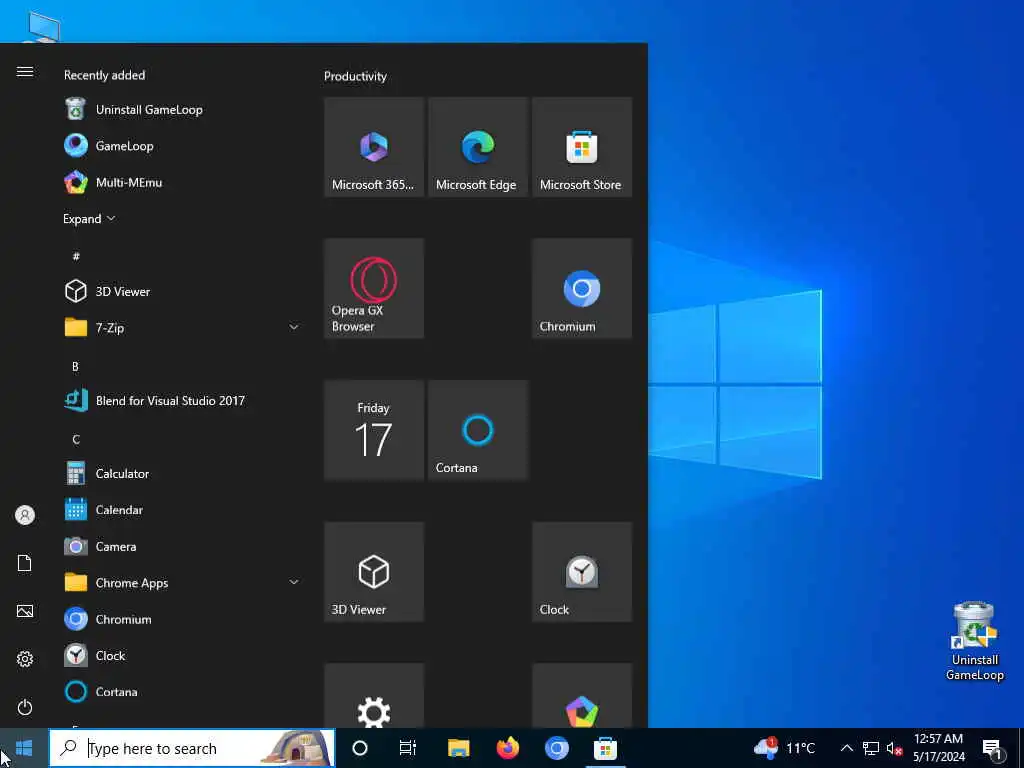Show hidden system tray icons
The width and height of the screenshot is (1024, 768).
846,748
